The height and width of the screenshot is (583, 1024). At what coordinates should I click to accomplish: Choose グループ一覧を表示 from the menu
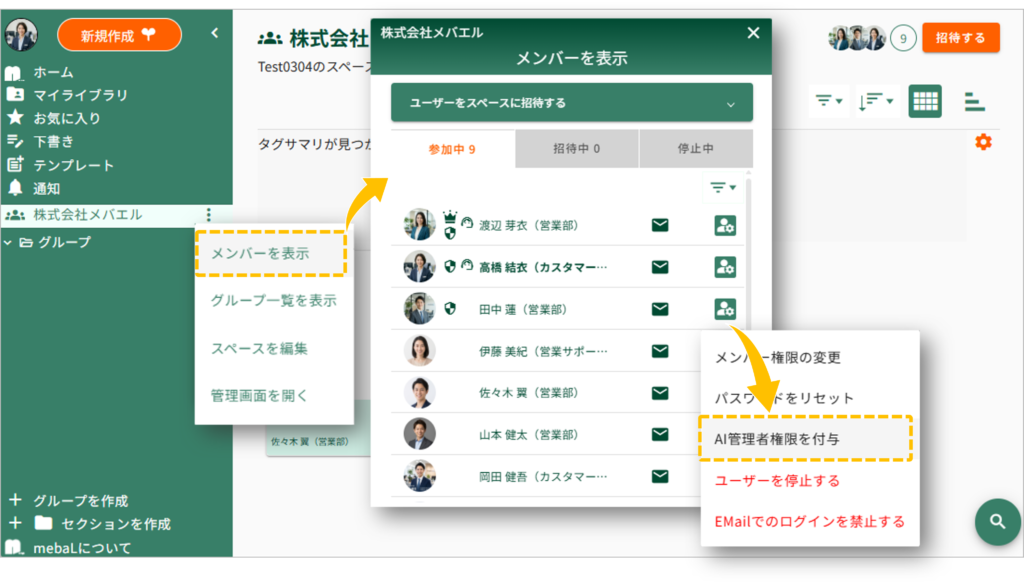274,300
